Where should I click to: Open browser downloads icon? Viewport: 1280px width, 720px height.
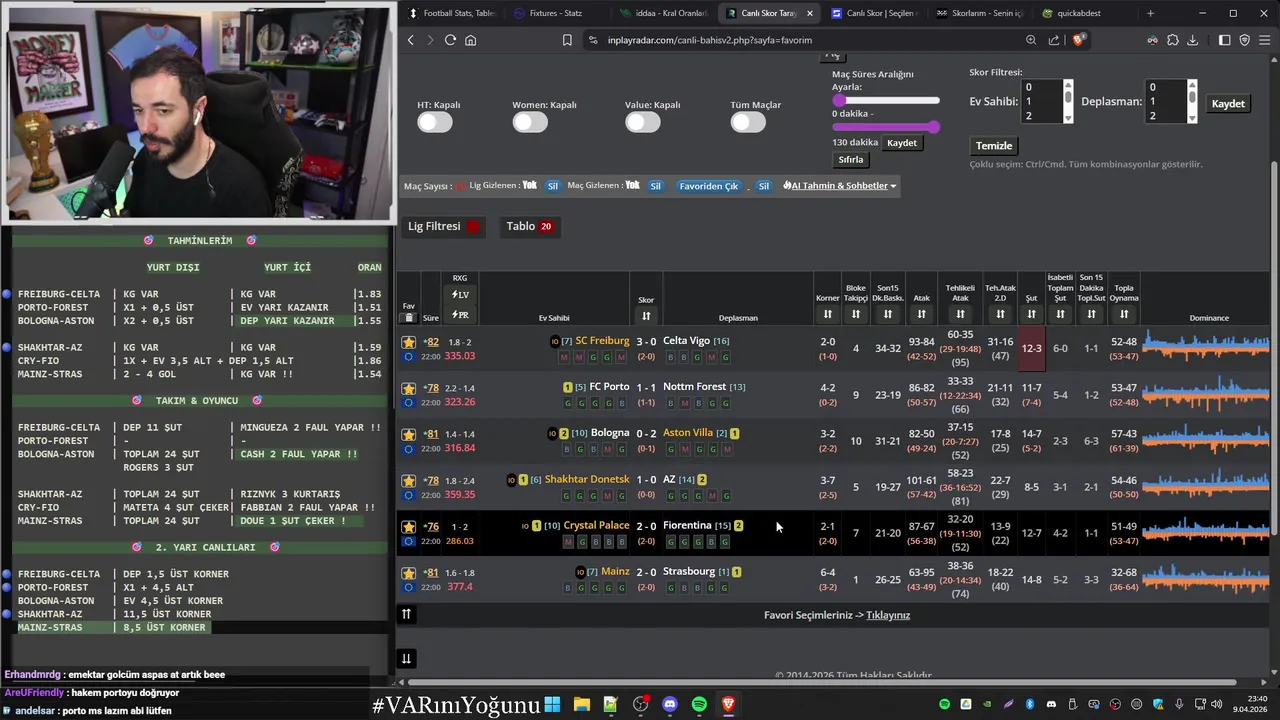(1194, 40)
